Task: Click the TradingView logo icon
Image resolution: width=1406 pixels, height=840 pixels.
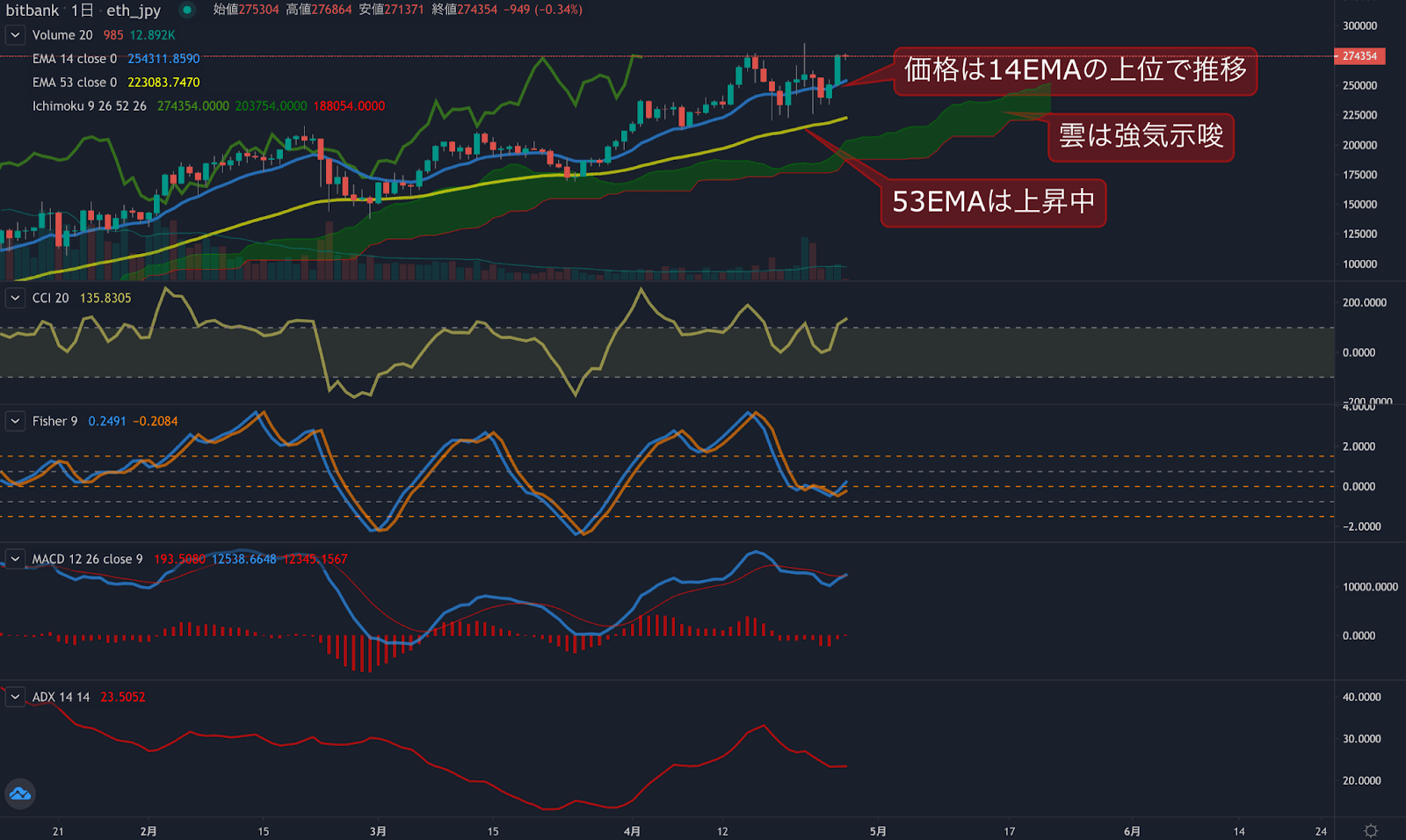Action: [x=19, y=794]
